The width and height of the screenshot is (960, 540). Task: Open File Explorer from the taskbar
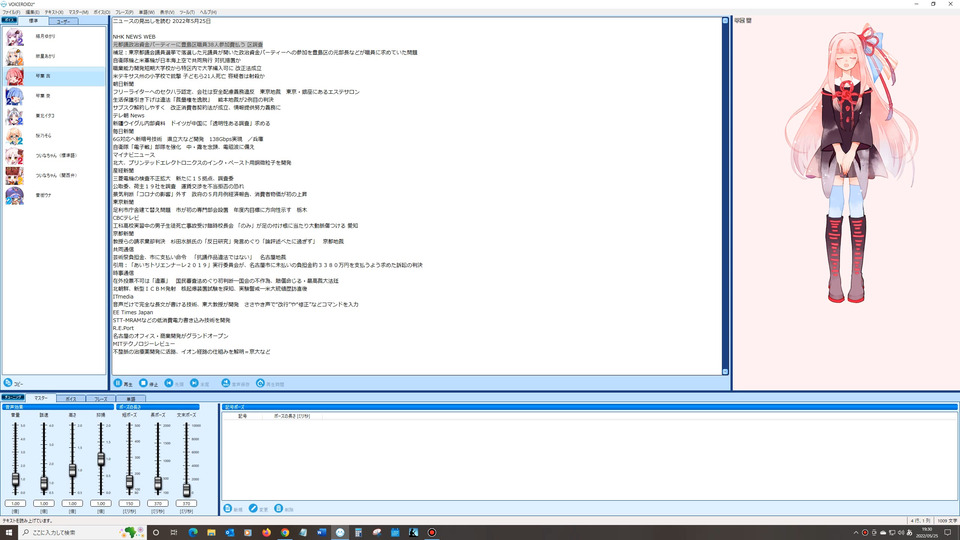(x=211, y=533)
